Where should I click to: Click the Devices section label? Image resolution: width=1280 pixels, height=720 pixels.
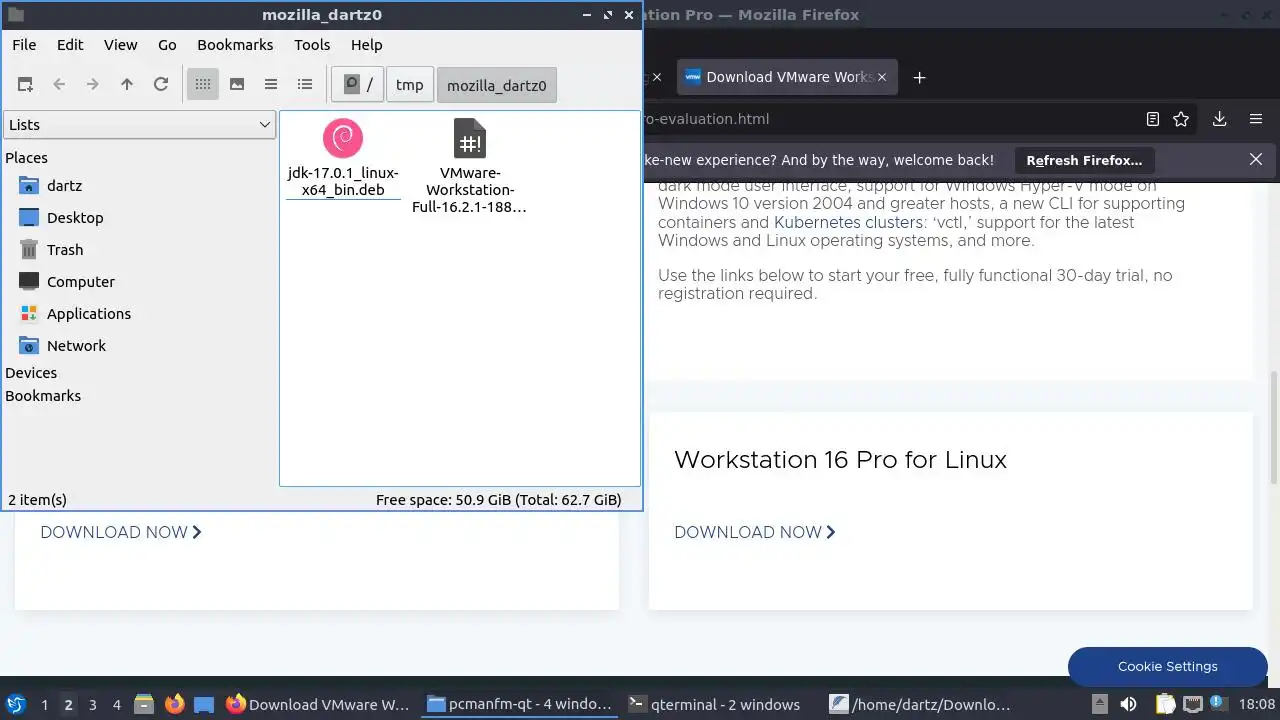31,373
